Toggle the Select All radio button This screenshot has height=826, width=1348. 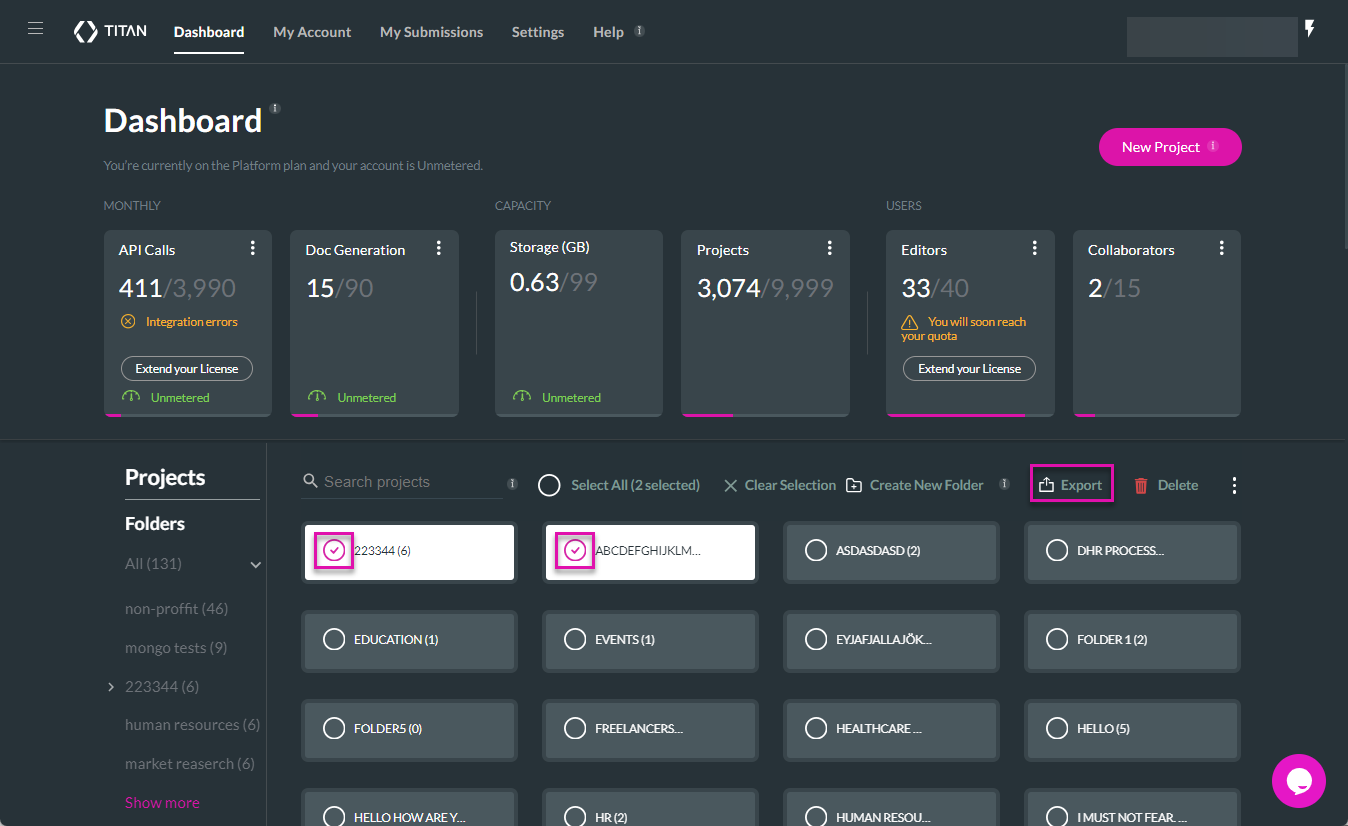(x=549, y=486)
